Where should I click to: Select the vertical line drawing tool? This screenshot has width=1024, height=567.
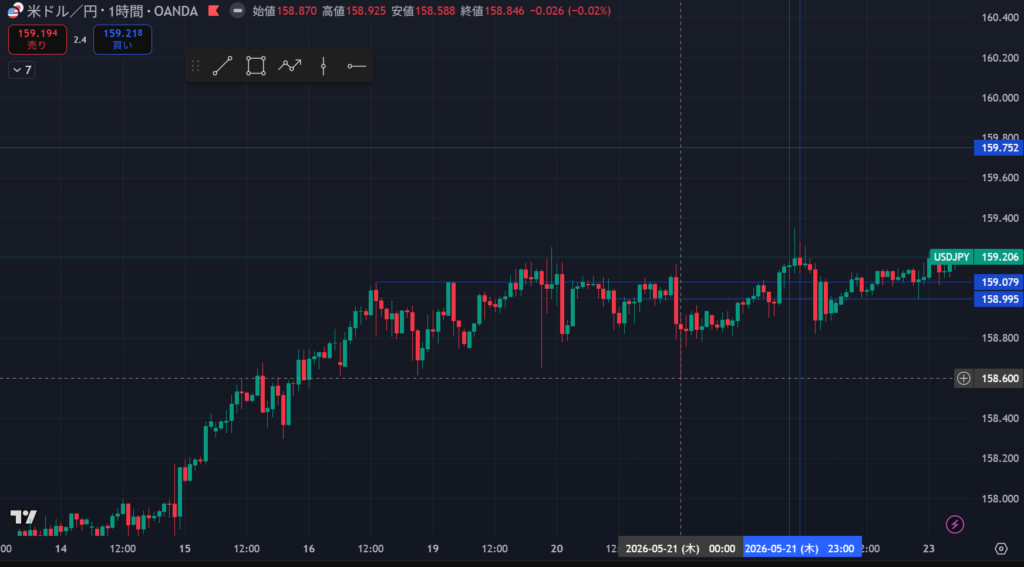pos(323,66)
